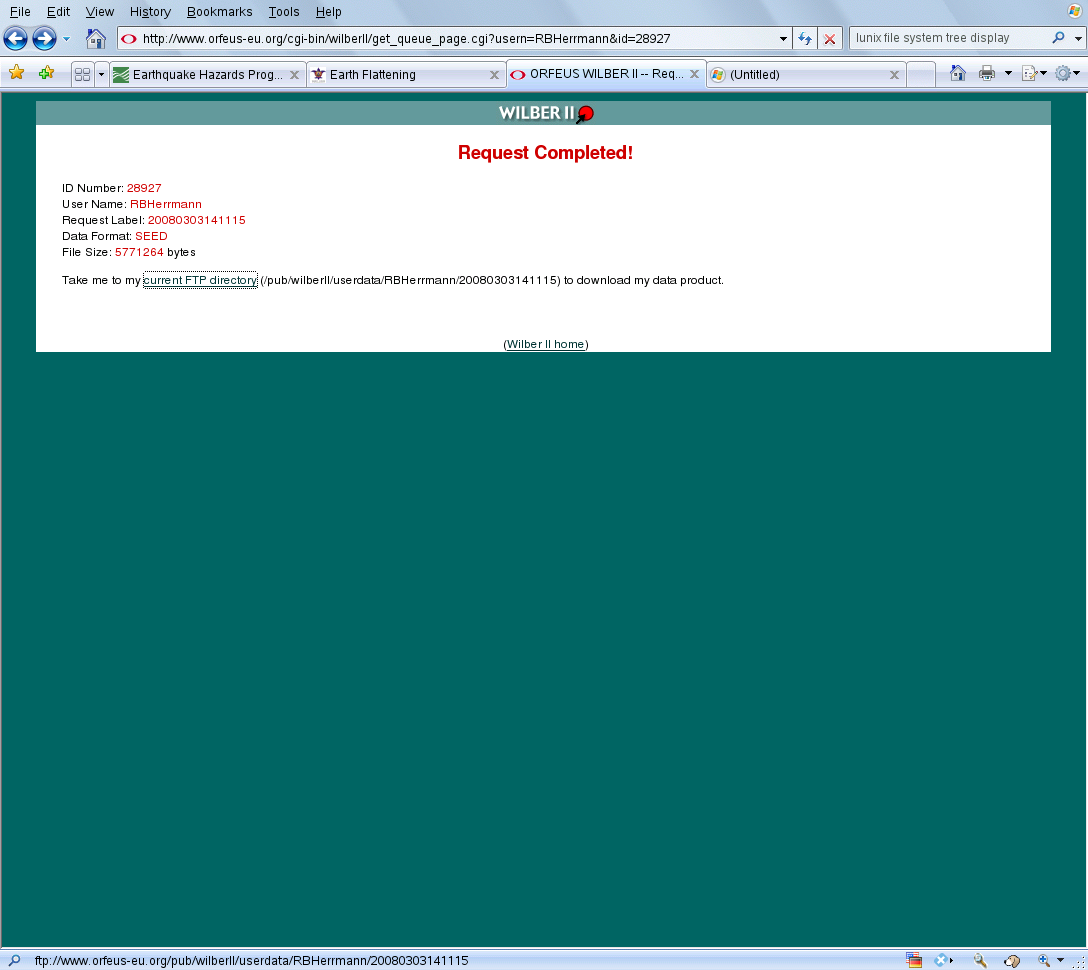Viewport: 1088px width, 970px height.
Task: Click the zoom level magnifier with plus
Action: click(x=1044, y=960)
